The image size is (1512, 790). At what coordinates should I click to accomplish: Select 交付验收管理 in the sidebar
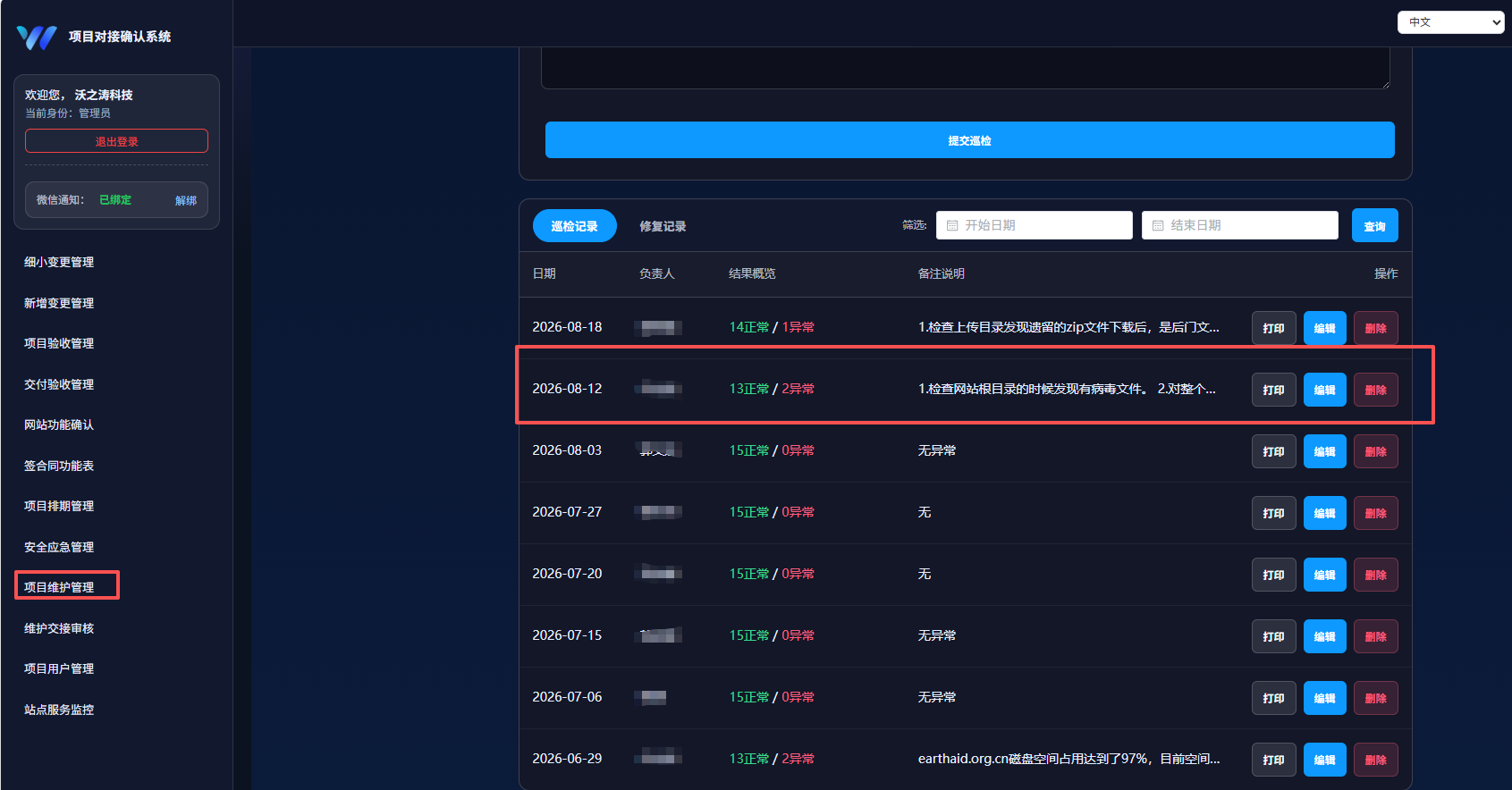(x=59, y=384)
